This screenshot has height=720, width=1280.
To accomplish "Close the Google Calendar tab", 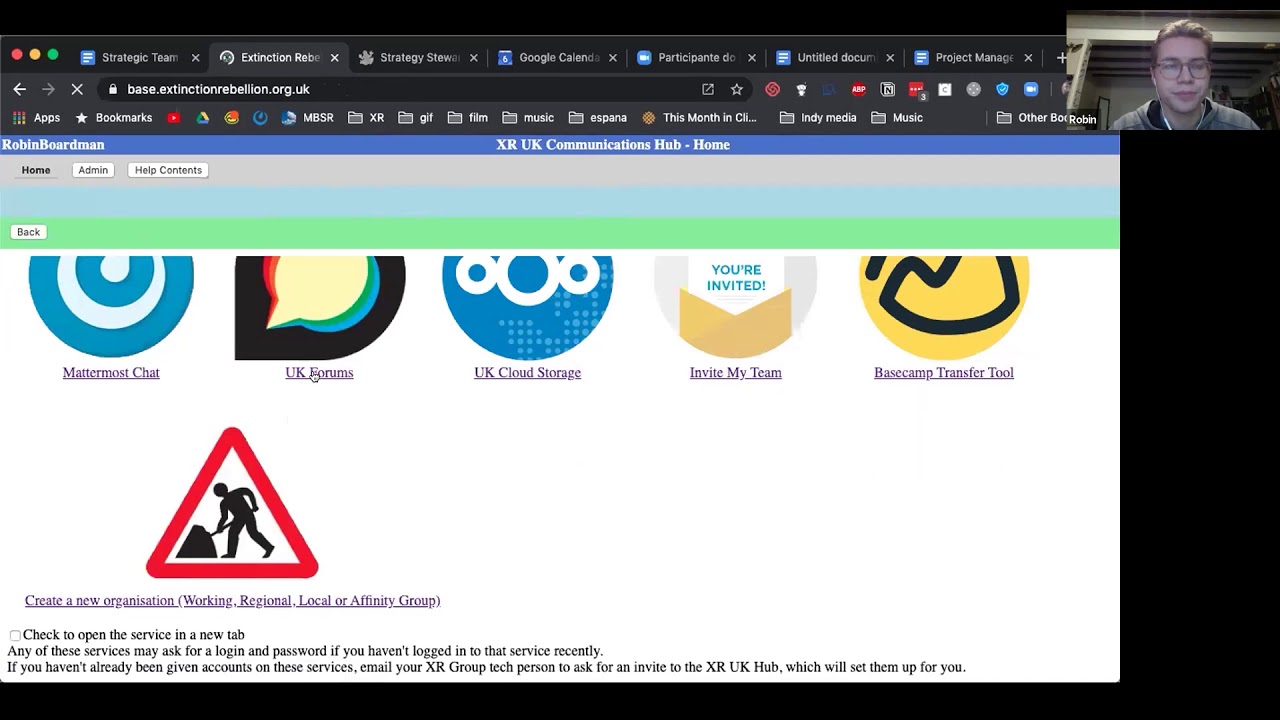I will point(612,58).
